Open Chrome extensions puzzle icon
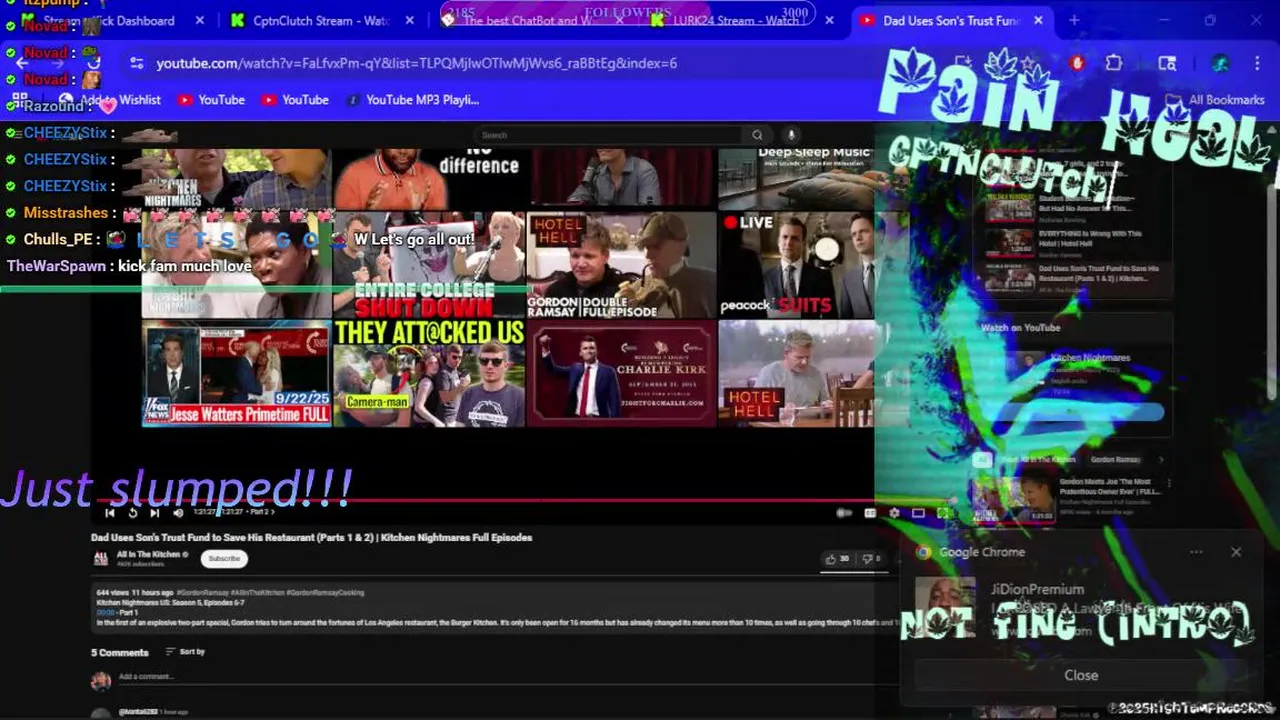The image size is (1280, 720). coord(1114,63)
